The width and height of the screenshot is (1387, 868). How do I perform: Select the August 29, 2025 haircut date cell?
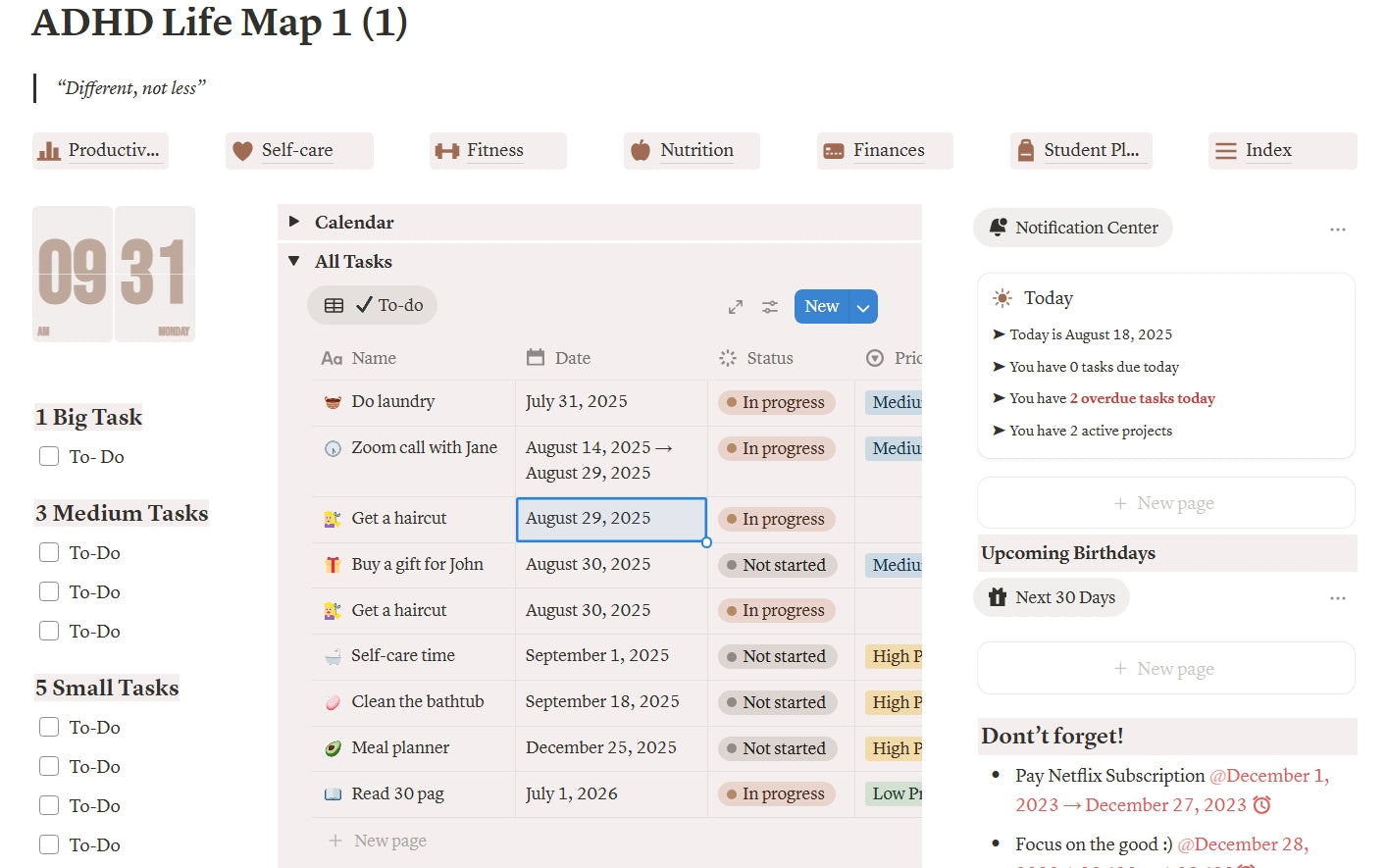[611, 519]
